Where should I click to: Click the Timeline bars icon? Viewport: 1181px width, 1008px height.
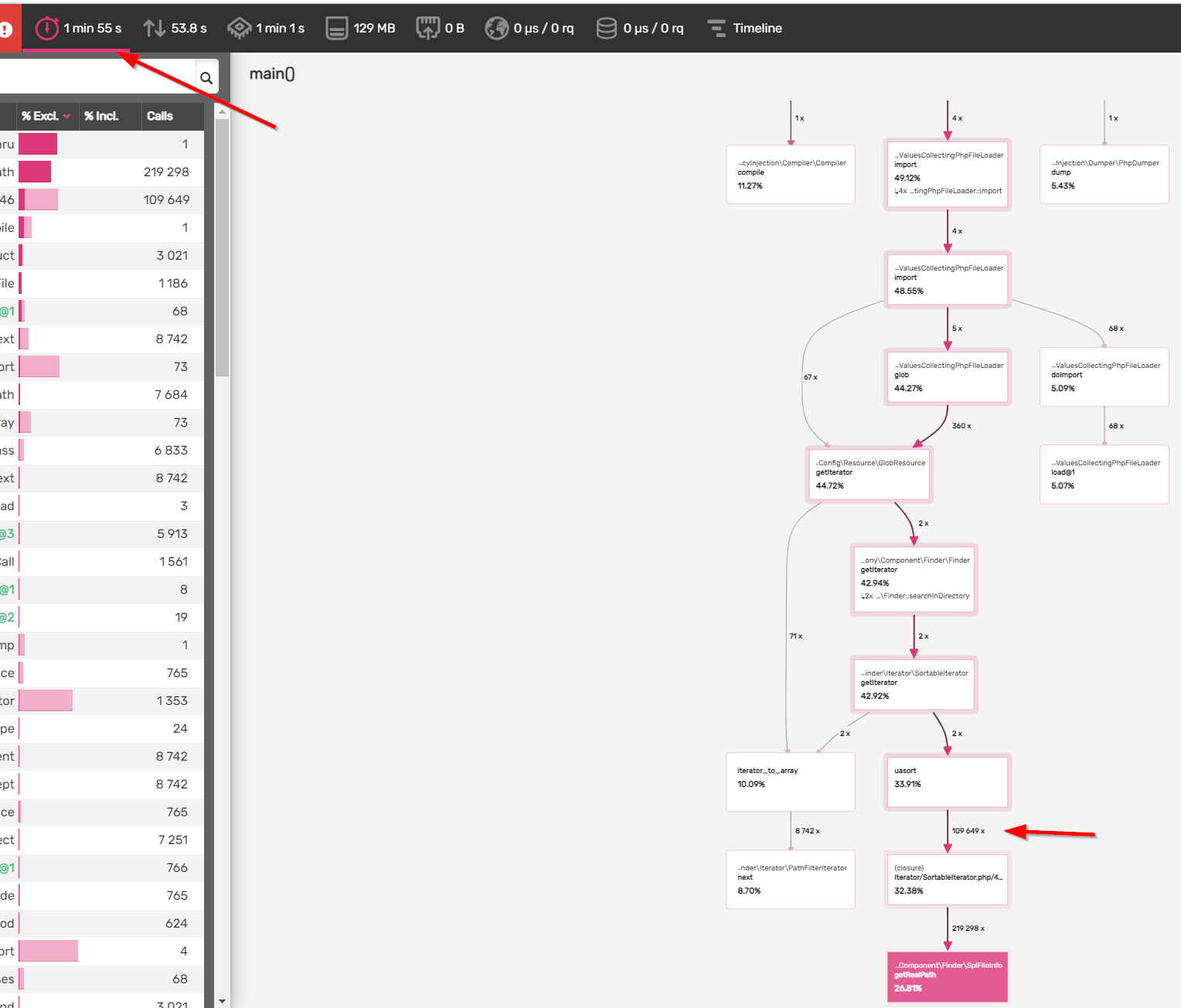[717, 29]
